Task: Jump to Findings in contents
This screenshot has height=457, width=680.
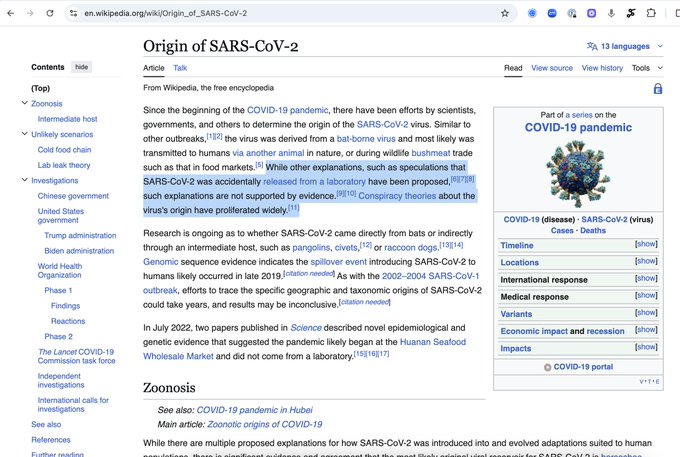Action: coord(65,306)
